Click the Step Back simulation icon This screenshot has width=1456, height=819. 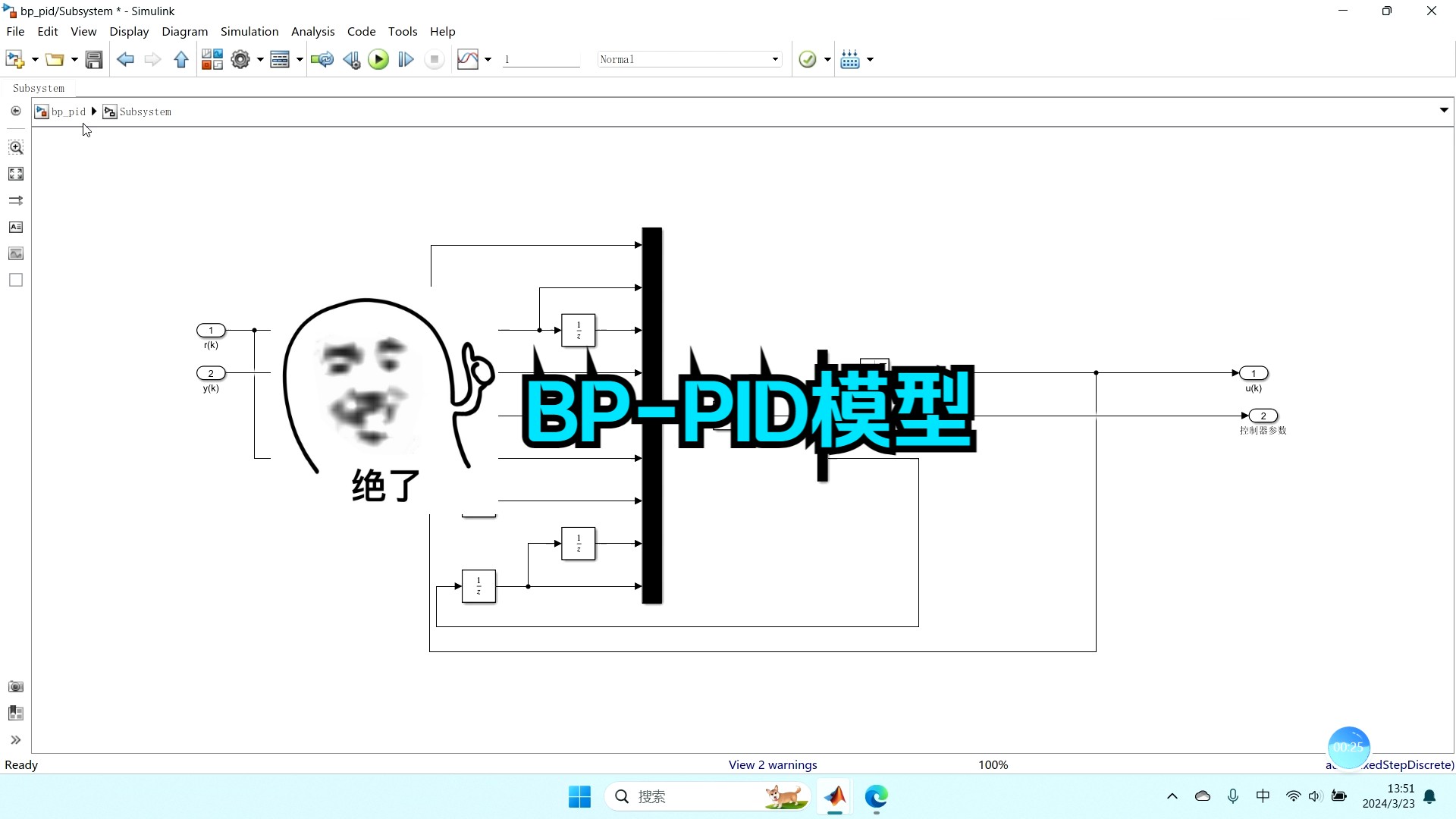(350, 59)
